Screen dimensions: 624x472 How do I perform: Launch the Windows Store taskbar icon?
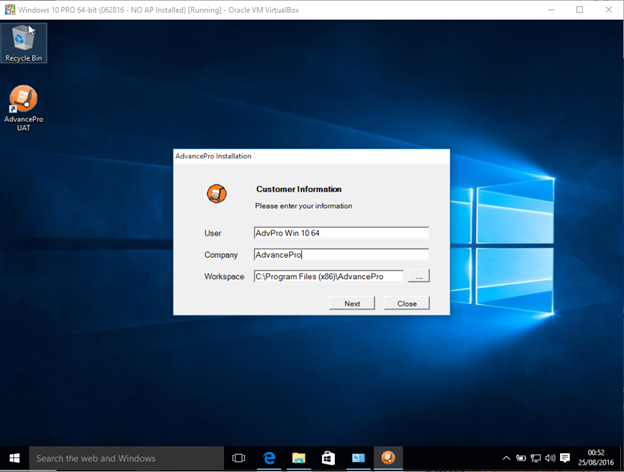tap(327, 458)
